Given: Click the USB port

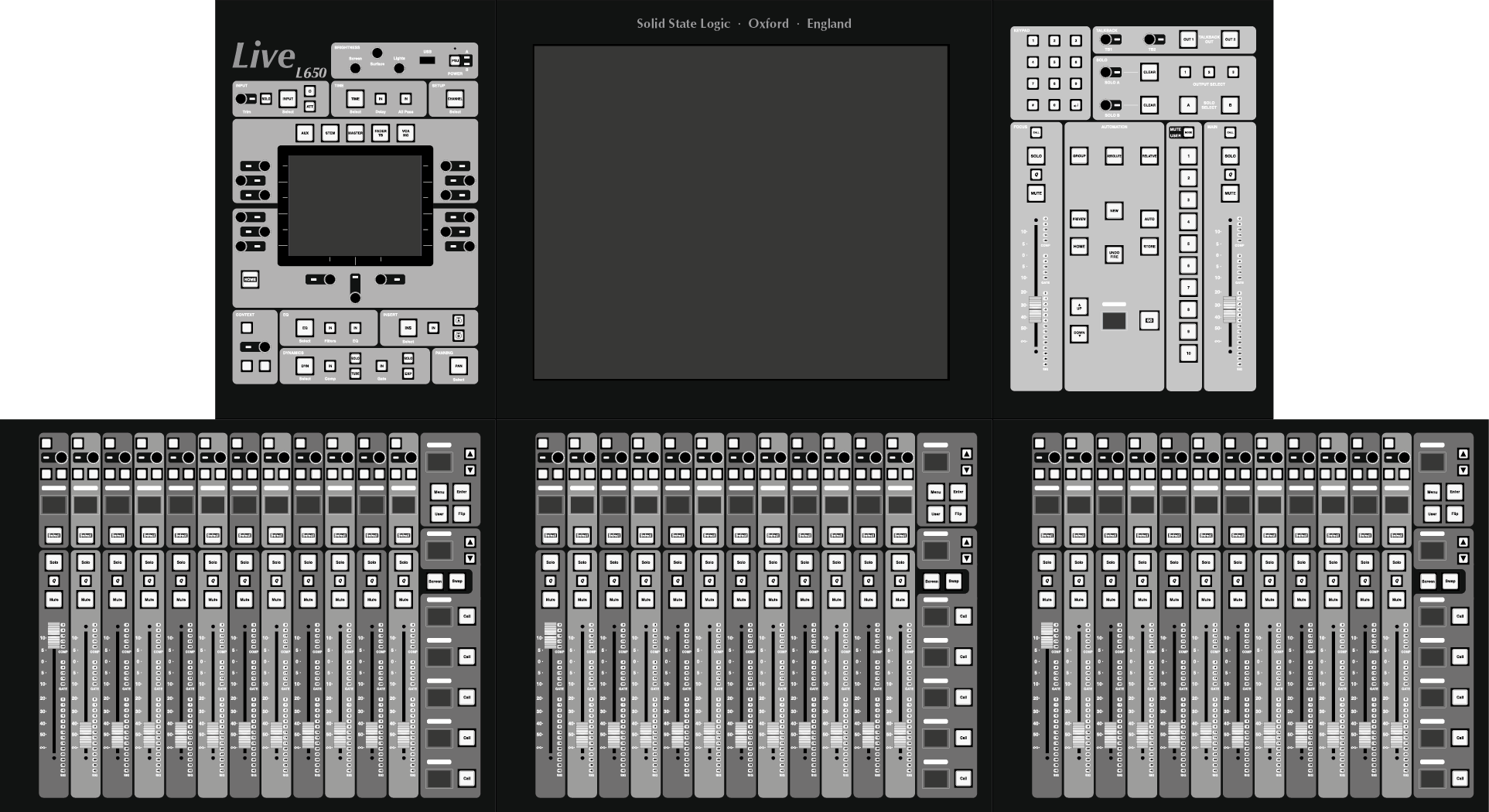Looking at the screenshot, I should pos(427,60).
